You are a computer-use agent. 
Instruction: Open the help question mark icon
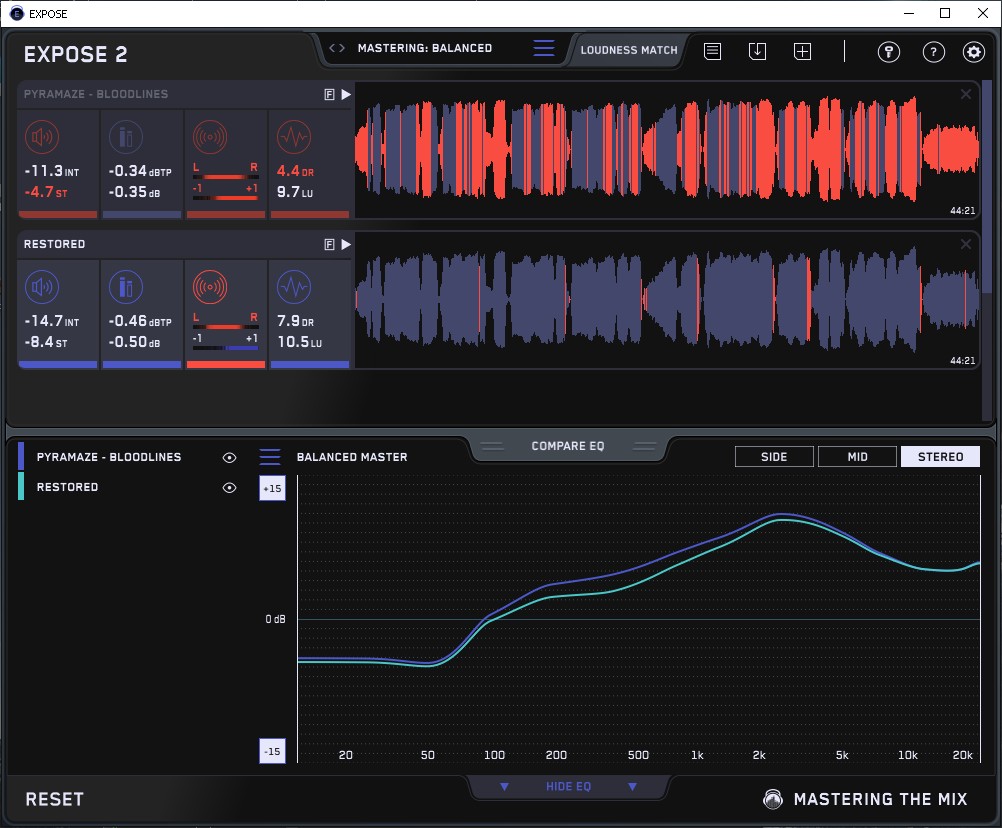click(933, 52)
